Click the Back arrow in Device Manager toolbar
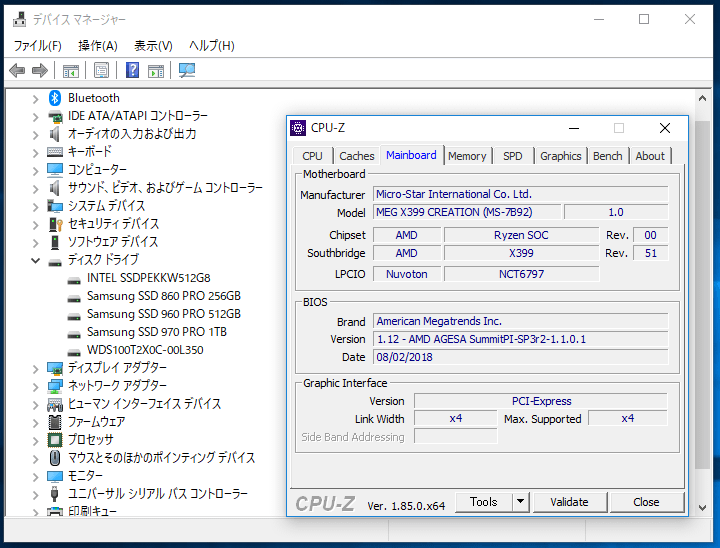 click(17, 70)
